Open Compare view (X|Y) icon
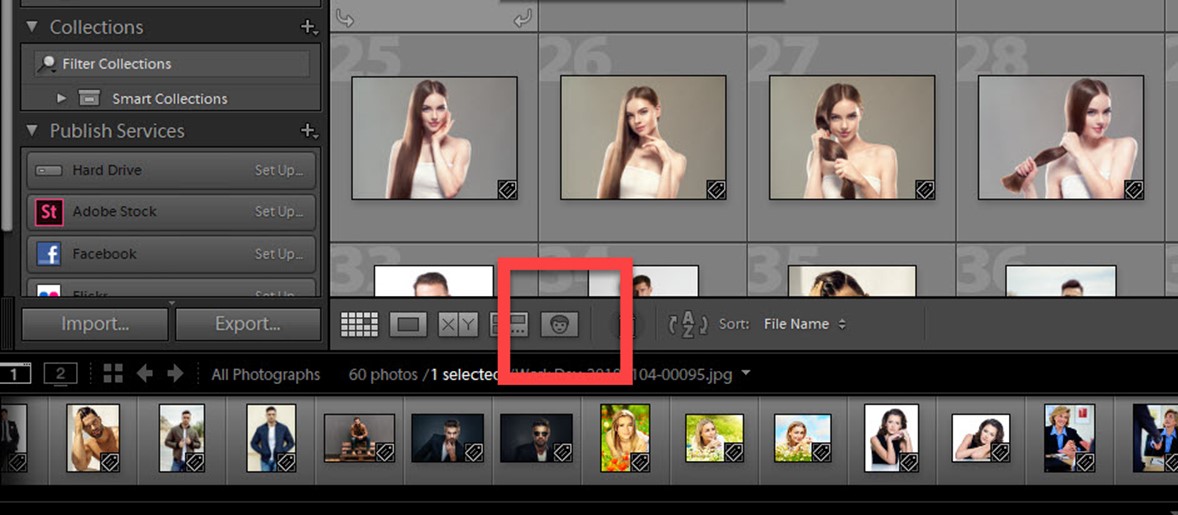 459,324
